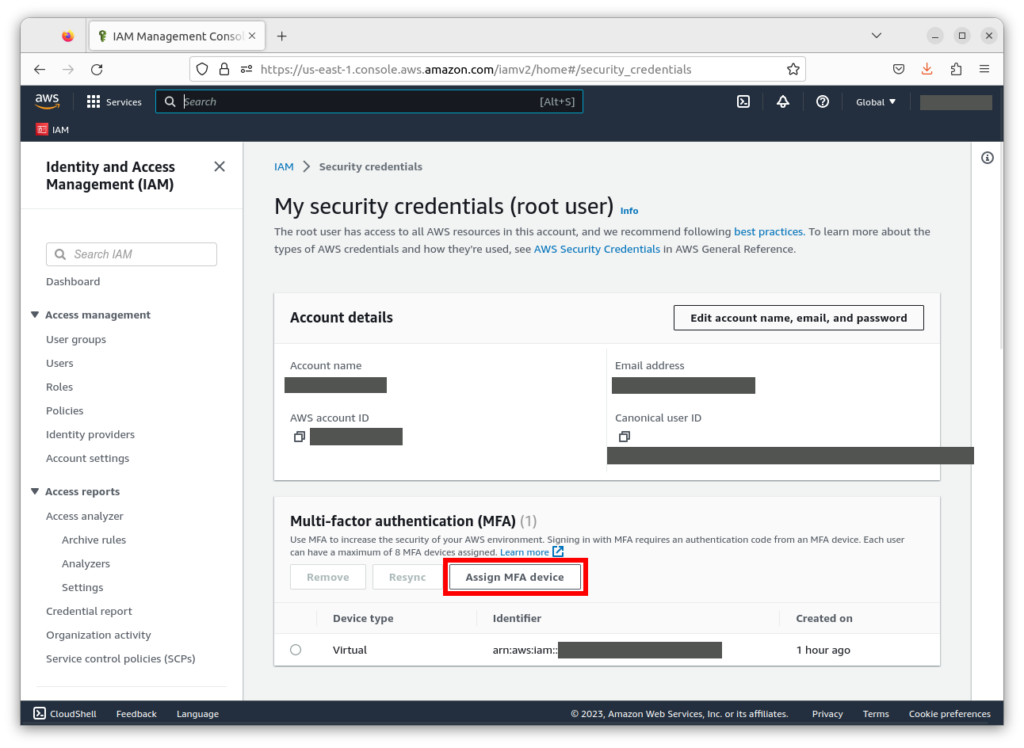Image resolution: width=1024 pixels, height=748 pixels.
Task: Open the info panel icon at right
Action: coord(987,157)
